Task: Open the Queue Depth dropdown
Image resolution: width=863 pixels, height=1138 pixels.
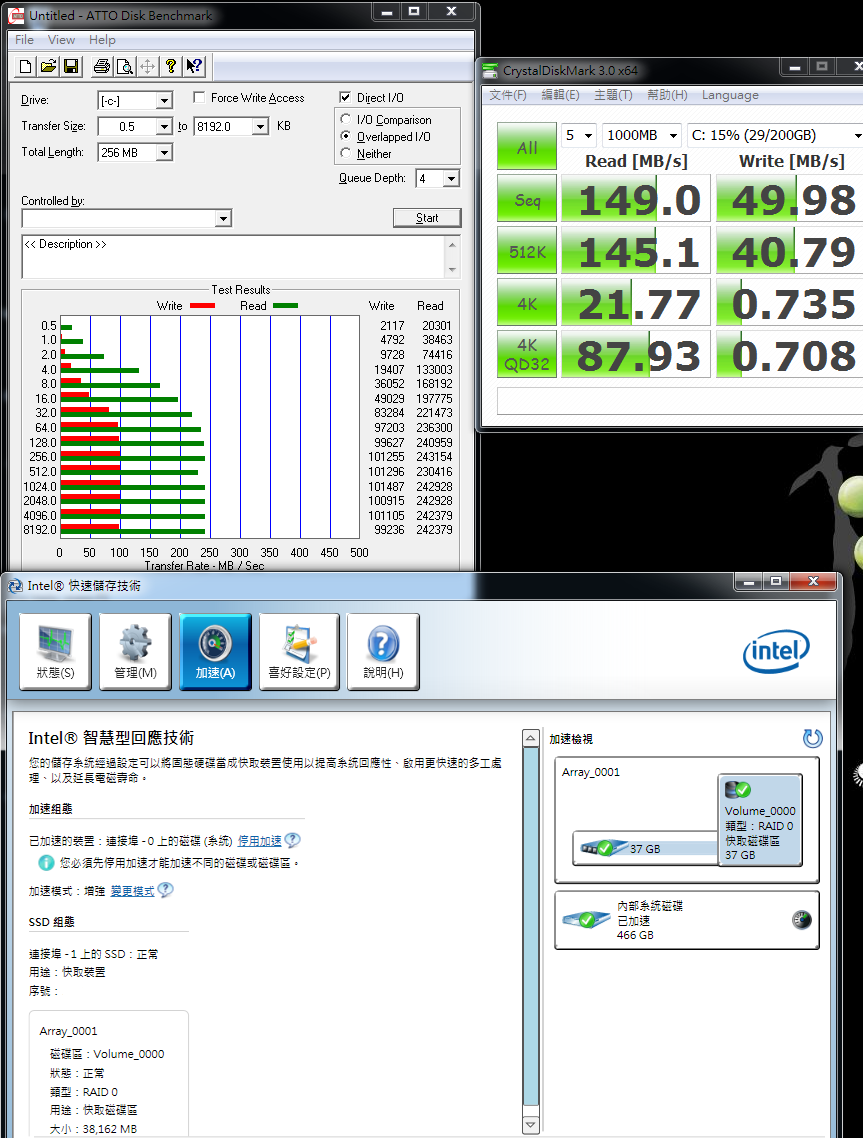Action: coord(451,179)
